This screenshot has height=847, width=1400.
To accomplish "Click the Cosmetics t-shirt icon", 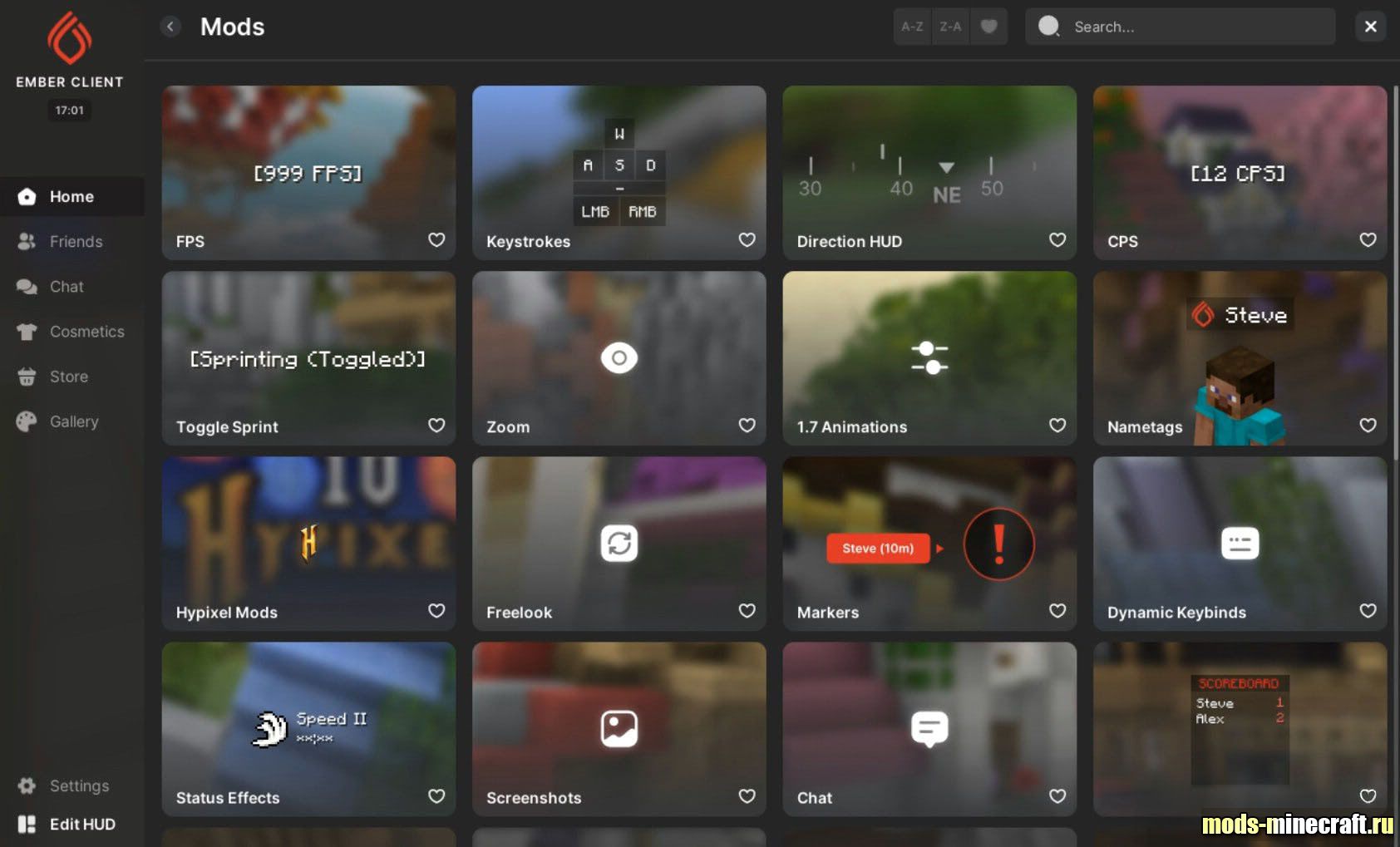I will tap(27, 332).
